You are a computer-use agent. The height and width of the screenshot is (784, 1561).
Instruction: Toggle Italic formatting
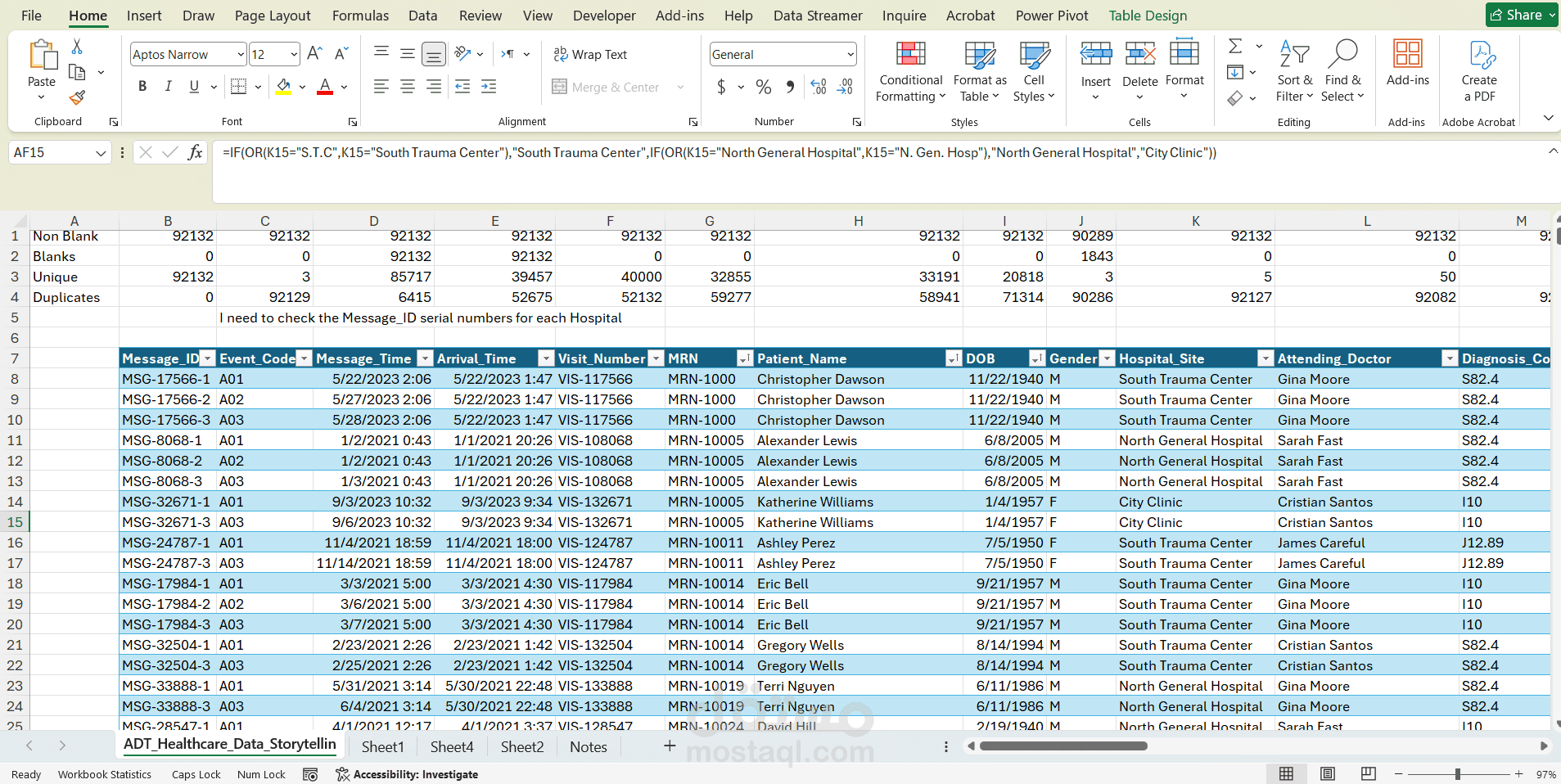[x=168, y=87]
